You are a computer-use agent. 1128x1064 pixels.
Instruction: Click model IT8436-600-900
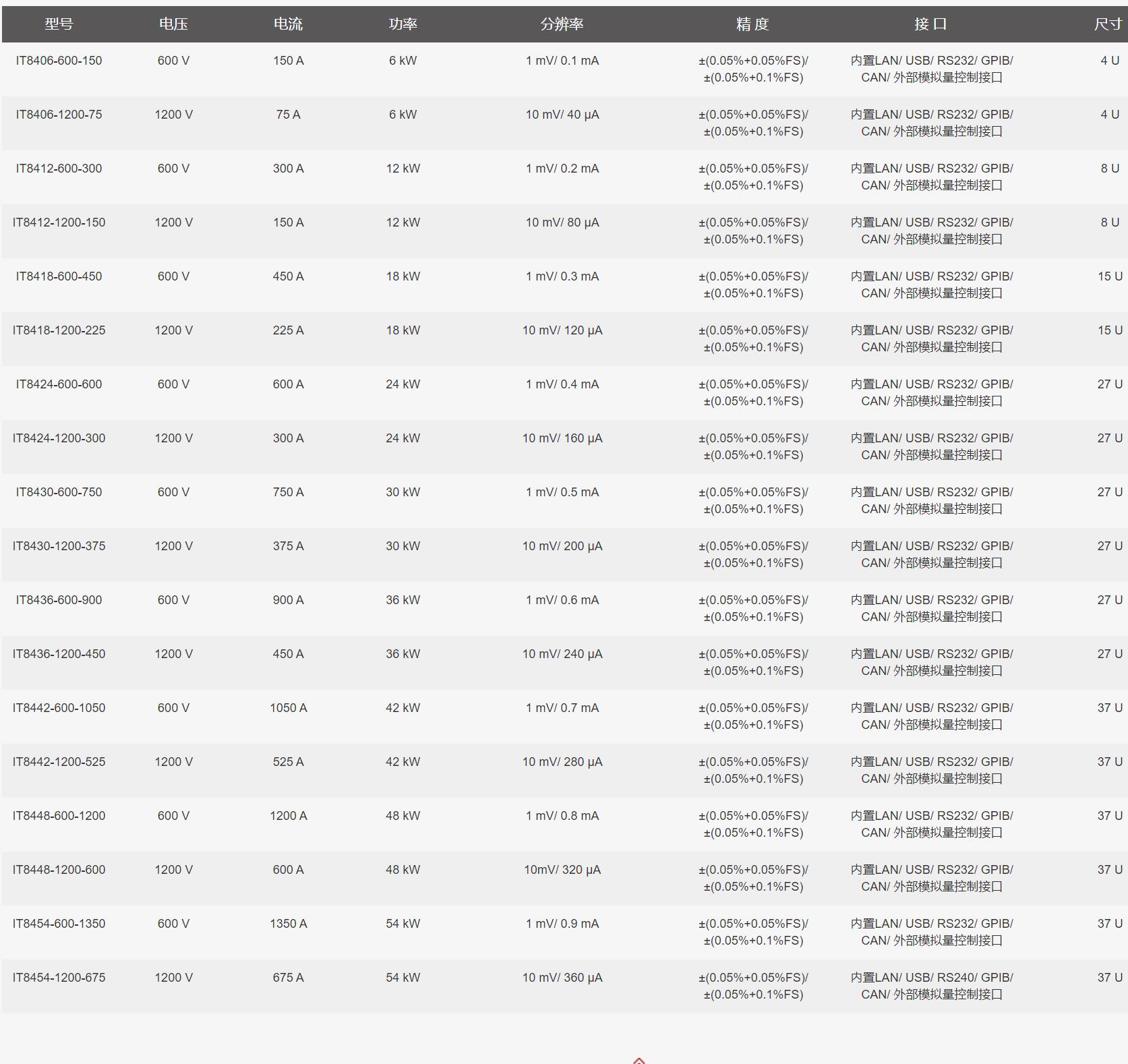coord(59,600)
